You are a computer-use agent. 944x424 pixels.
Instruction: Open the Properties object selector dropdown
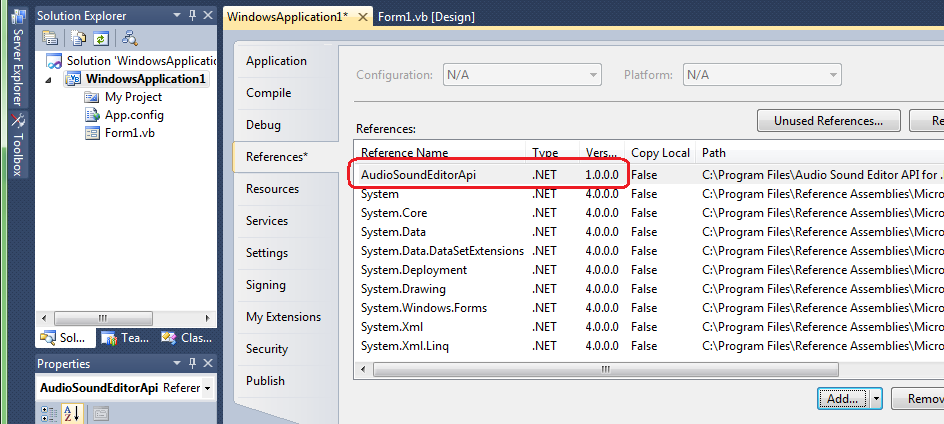pyautogui.click(x=207, y=388)
